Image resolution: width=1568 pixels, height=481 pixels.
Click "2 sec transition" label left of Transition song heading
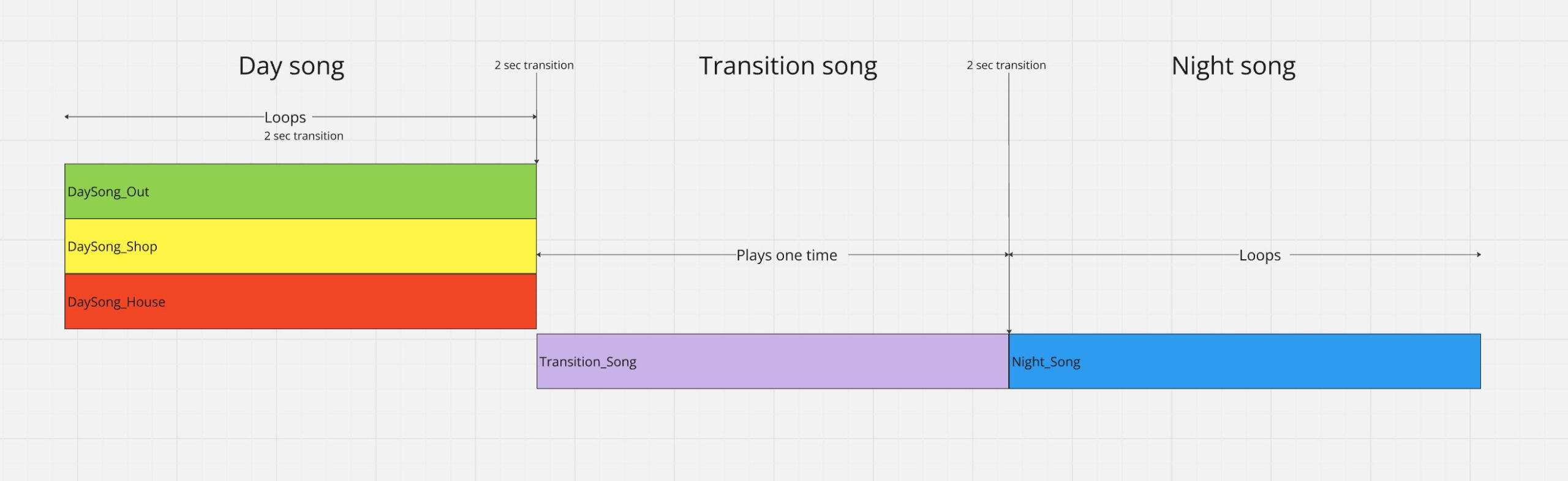(x=534, y=65)
